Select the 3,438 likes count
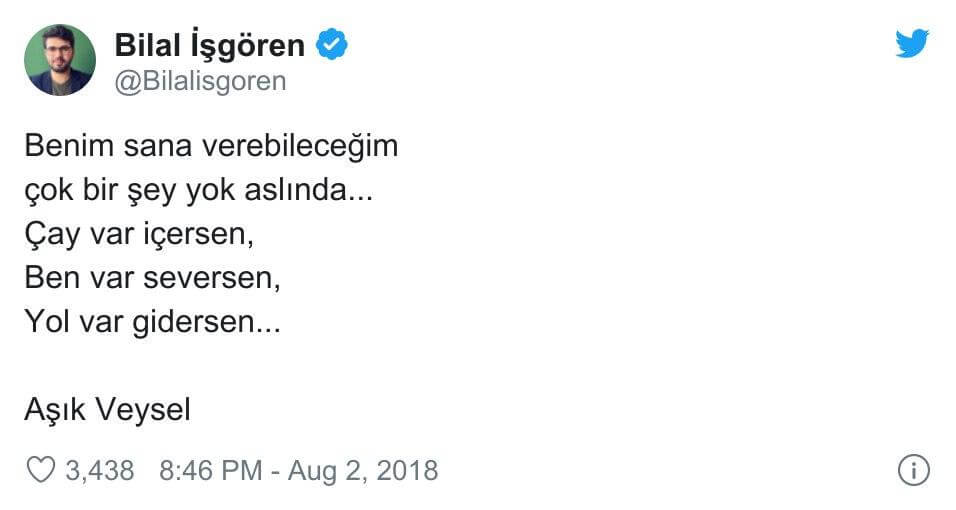Viewport: 956px width, 510px height. tap(100, 470)
